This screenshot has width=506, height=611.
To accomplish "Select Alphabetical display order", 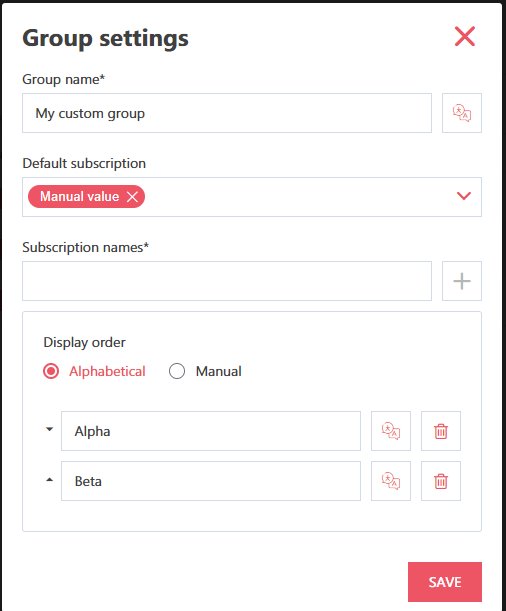I will 51,371.
